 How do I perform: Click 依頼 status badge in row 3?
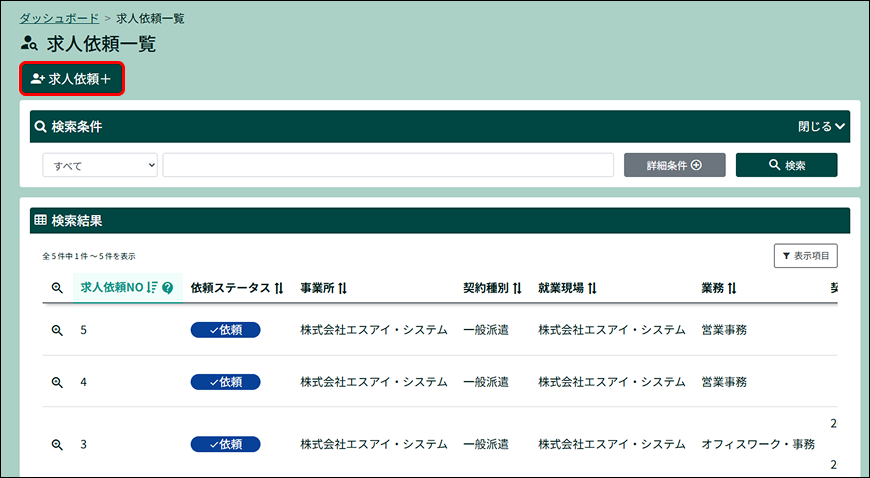point(225,444)
